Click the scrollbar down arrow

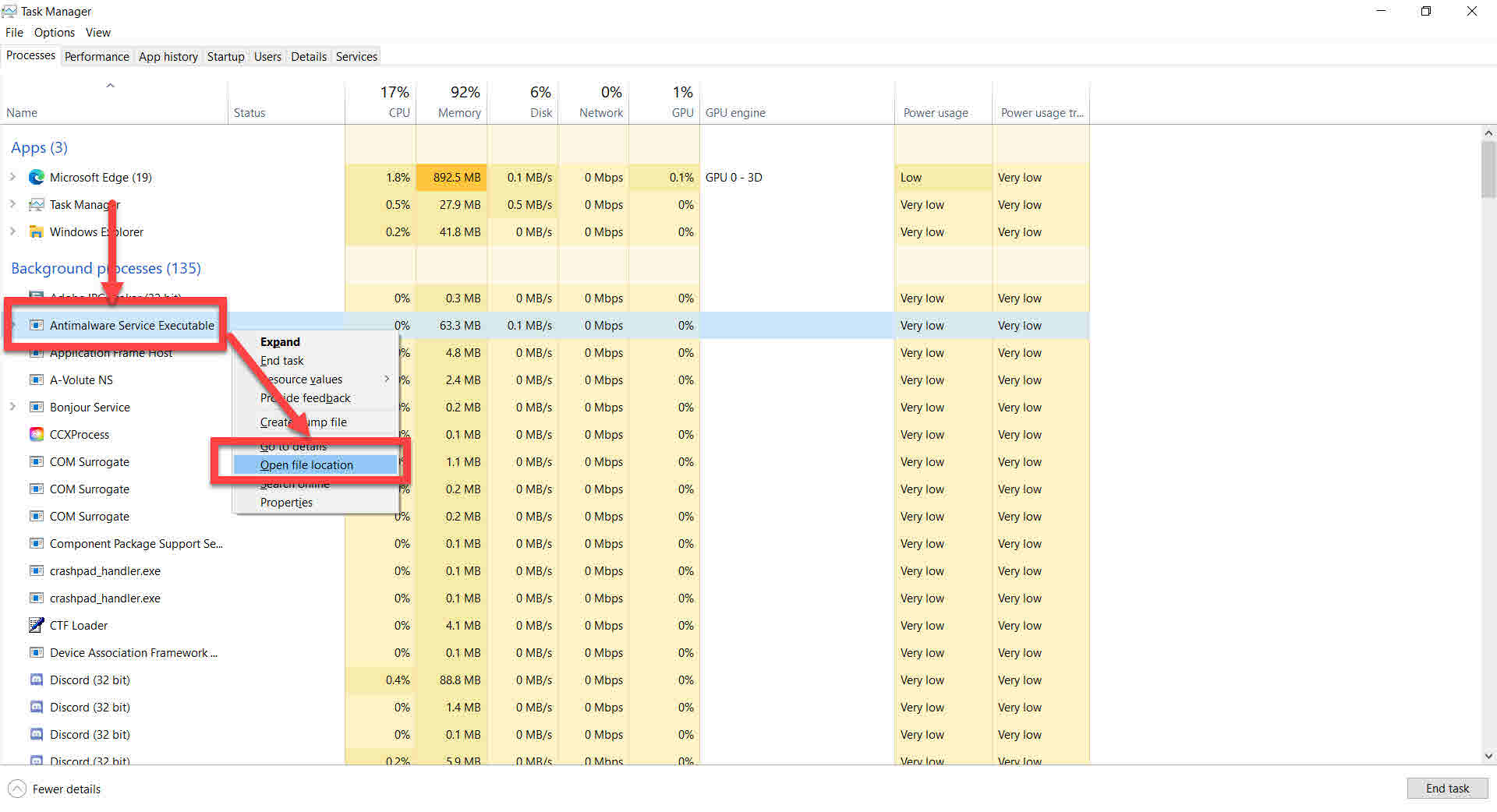1488,756
